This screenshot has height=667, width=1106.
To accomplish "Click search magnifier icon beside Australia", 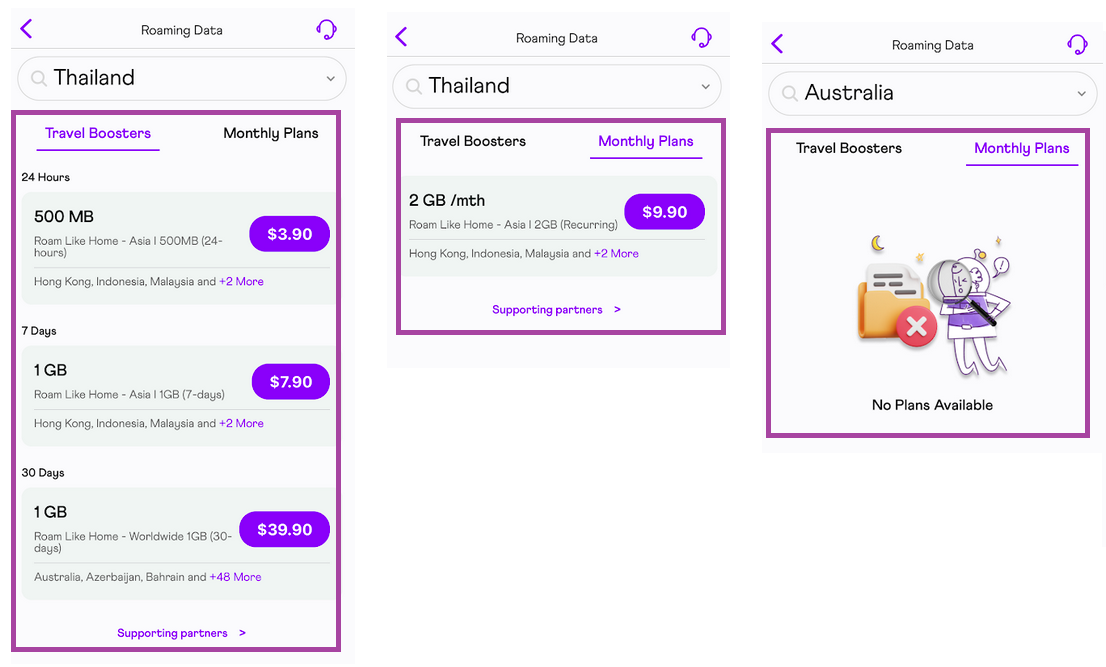I will pyautogui.click(x=789, y=94).
